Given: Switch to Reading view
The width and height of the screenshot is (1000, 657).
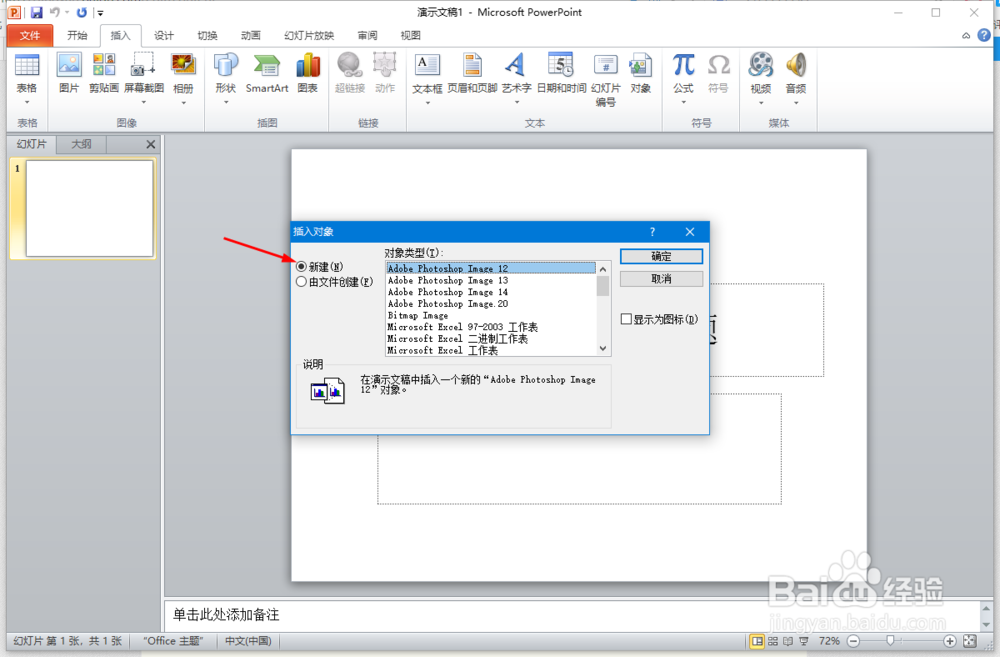Looking at the screenshot, I should (788, 641).
